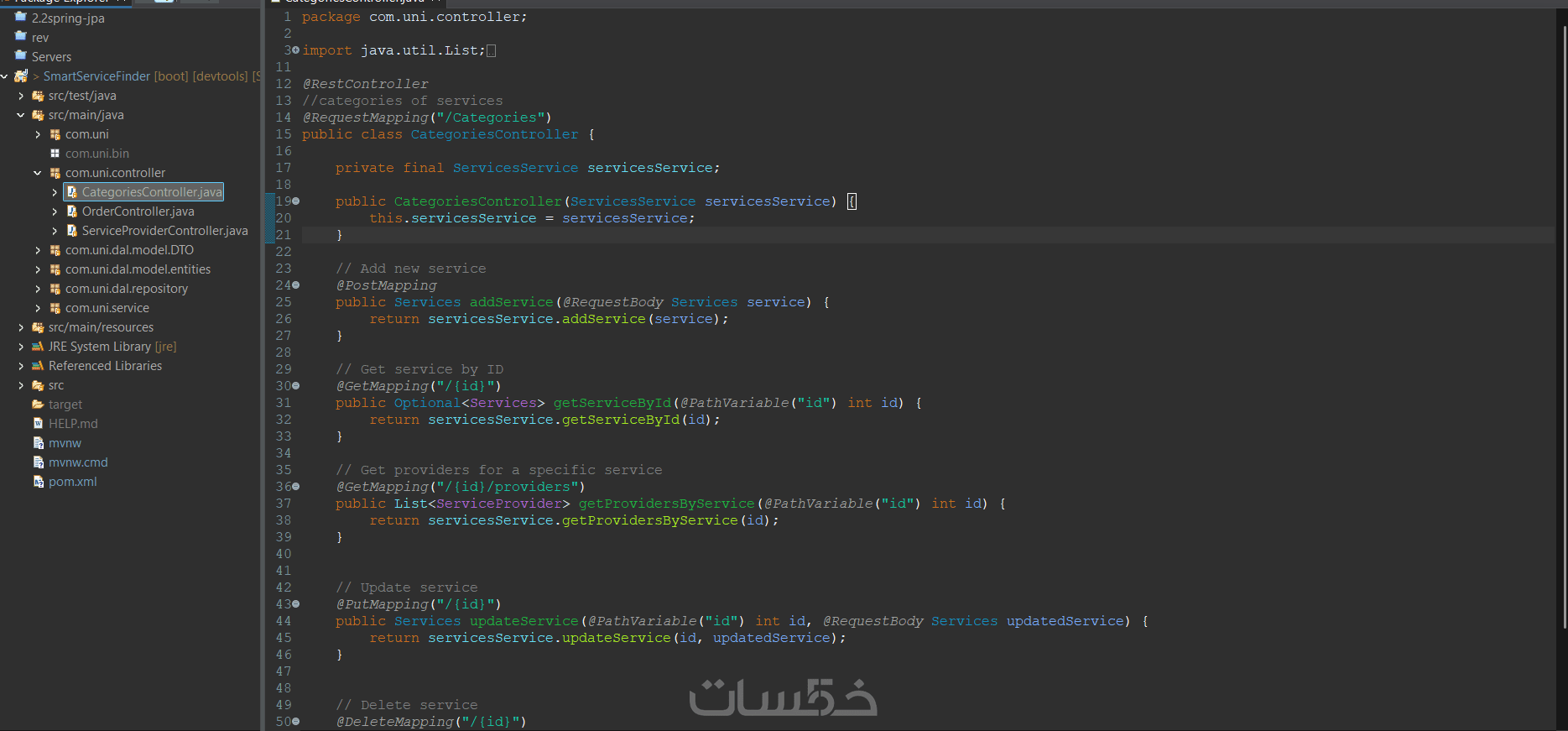Click the "//categories of services" comment
This screenshot has width=1568, height=731.
pyautogui.click(x=403, y=101)
